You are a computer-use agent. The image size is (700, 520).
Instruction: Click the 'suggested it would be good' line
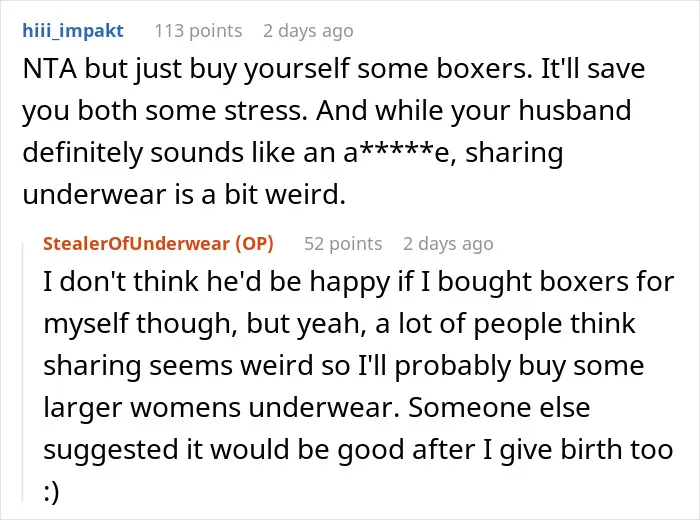[x=358, y=449]
